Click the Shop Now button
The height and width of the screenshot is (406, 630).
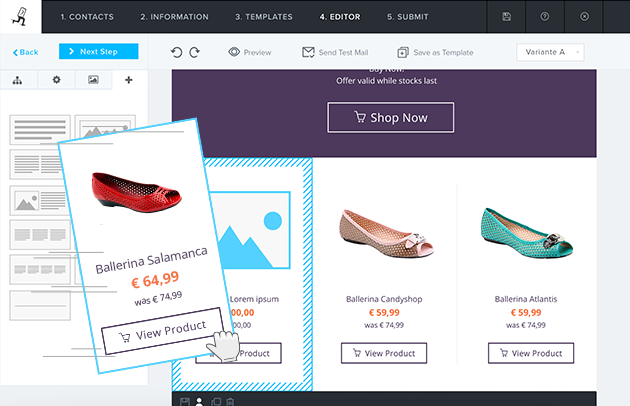(391, 117)
